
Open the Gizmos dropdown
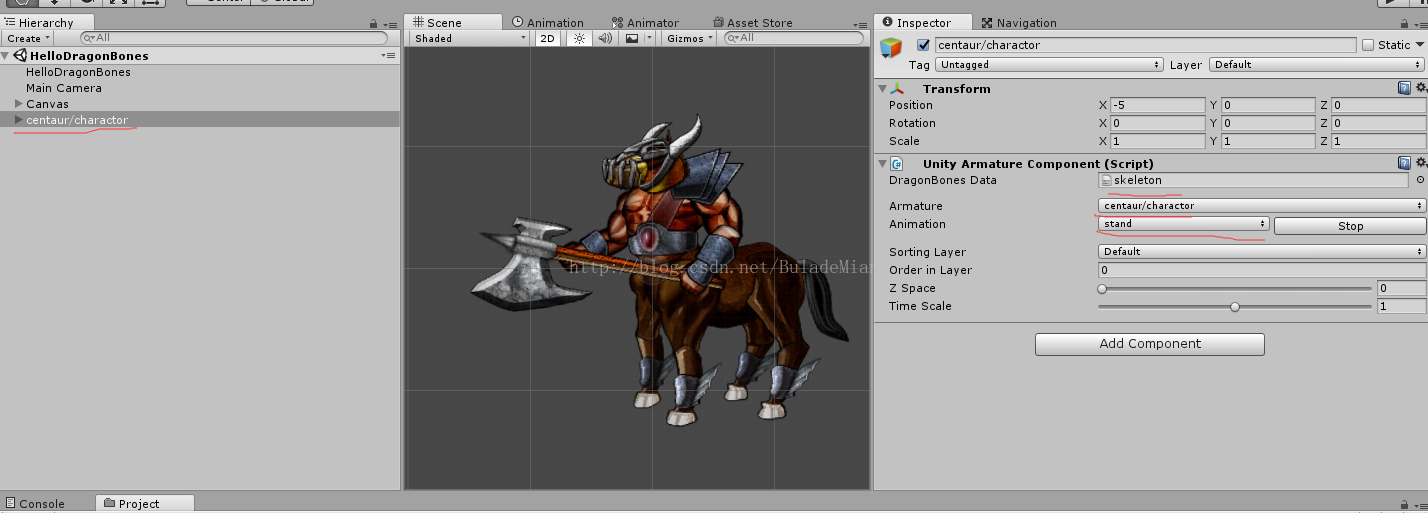(691, 38)
